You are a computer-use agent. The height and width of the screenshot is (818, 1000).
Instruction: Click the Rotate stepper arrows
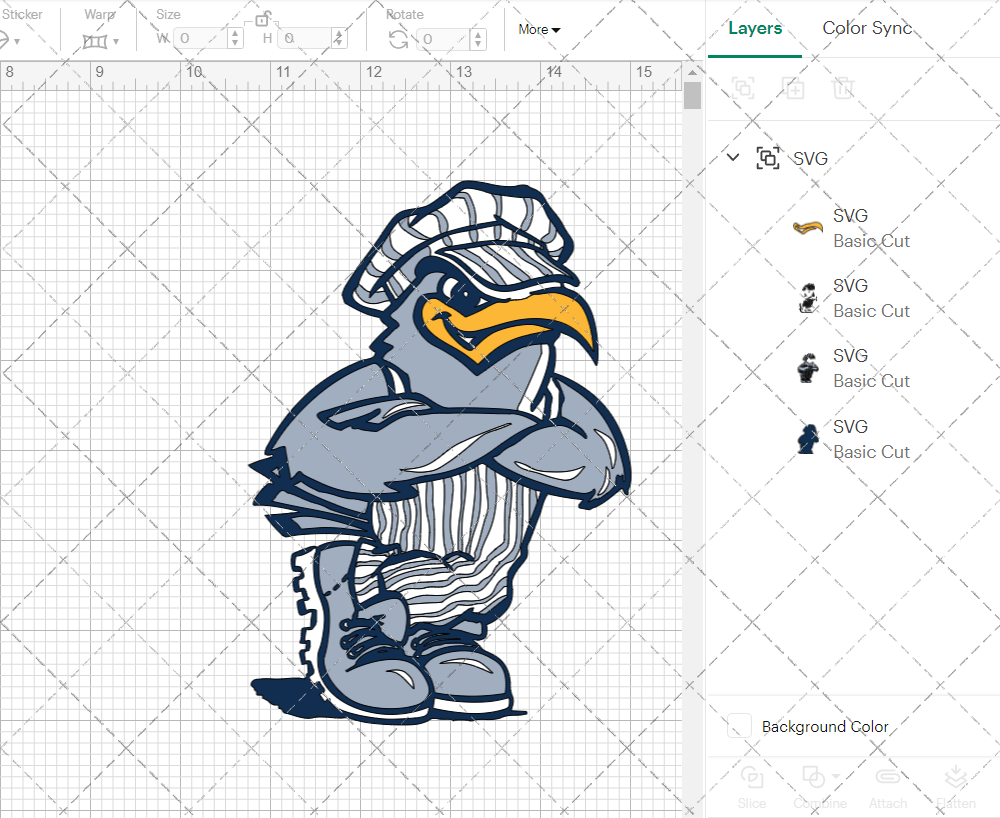point(478,39)
